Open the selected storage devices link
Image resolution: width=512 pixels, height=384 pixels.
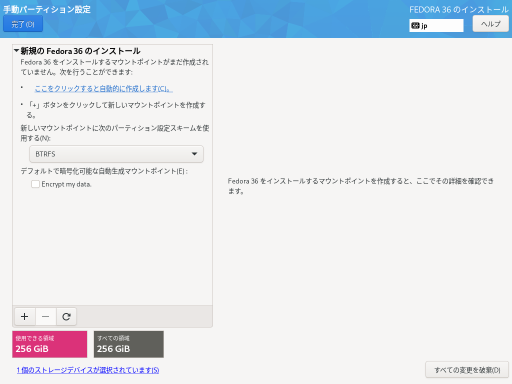pos(88,370)
